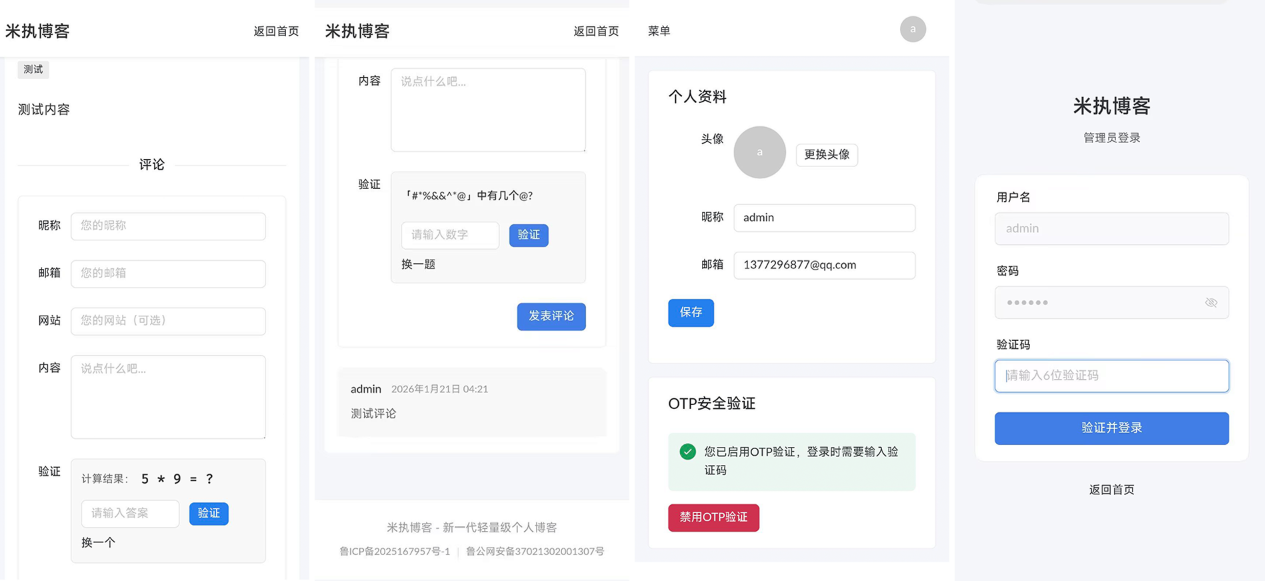Click the green checkmark OTP status icon
The width and height of the screenshot is (1265, 581).
[686, 450]
